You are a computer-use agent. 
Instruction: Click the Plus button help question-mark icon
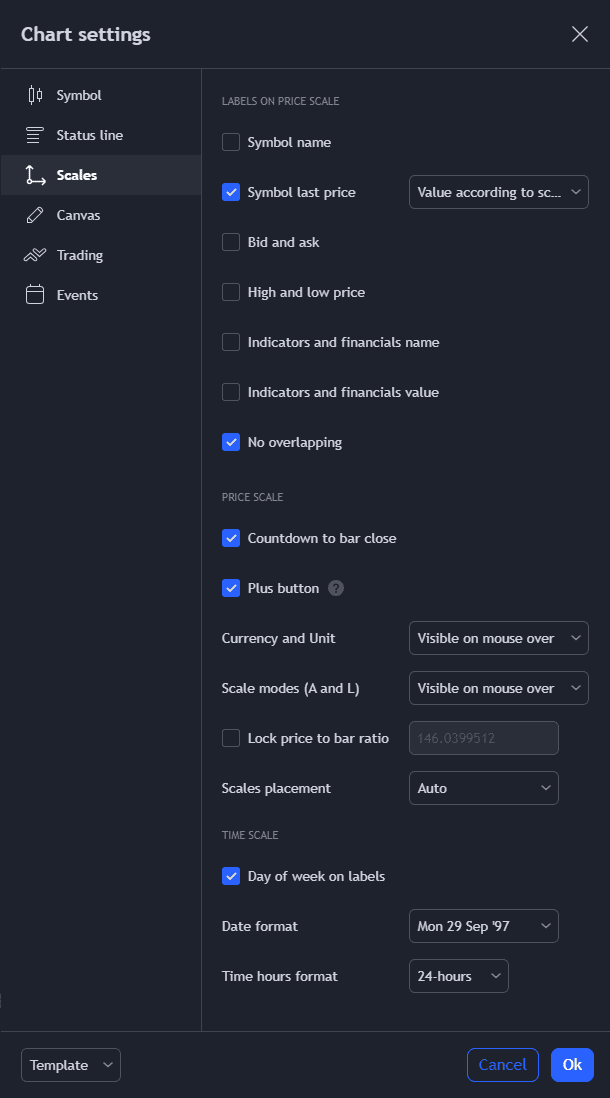336,588
